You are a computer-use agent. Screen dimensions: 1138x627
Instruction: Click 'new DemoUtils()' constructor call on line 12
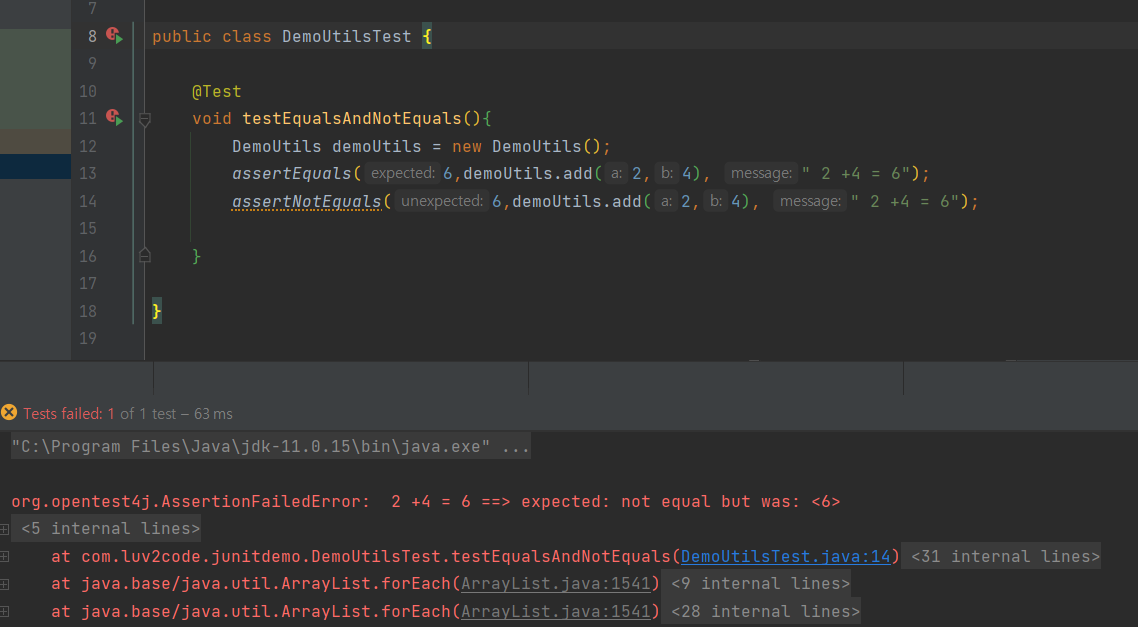[x=526, y=146]
